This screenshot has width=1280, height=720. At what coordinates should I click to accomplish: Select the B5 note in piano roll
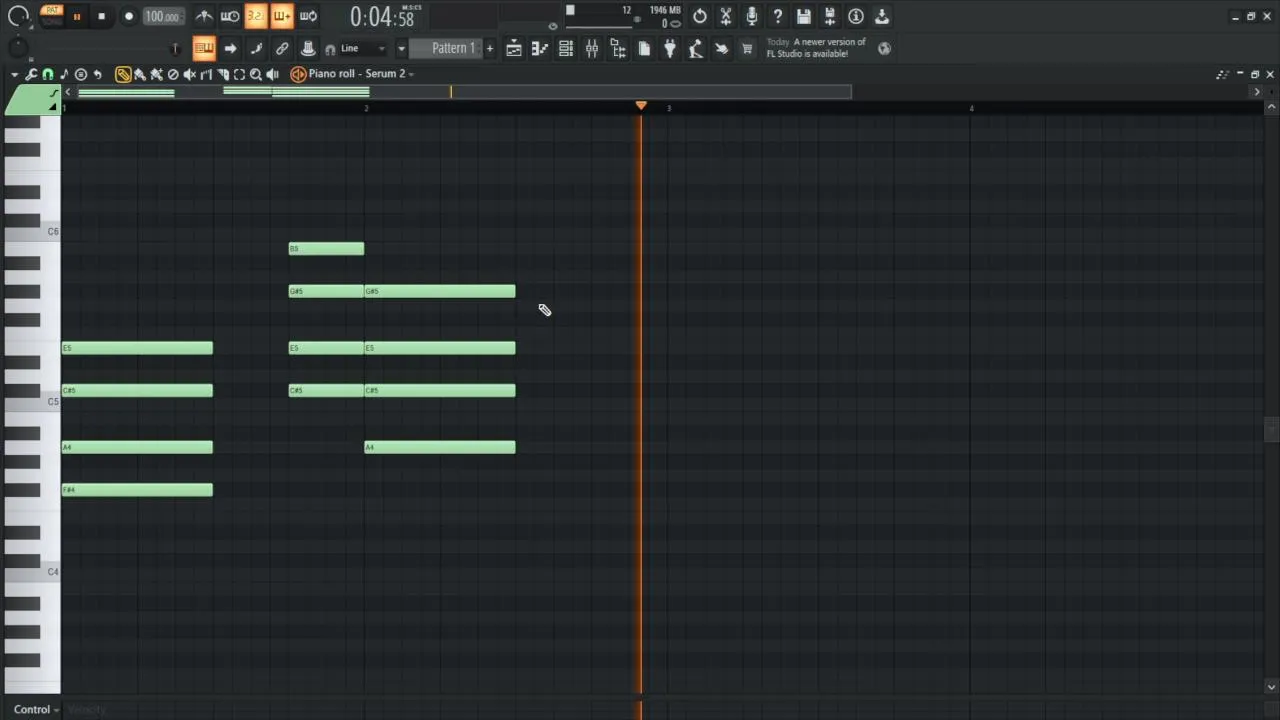coord(326,249)
